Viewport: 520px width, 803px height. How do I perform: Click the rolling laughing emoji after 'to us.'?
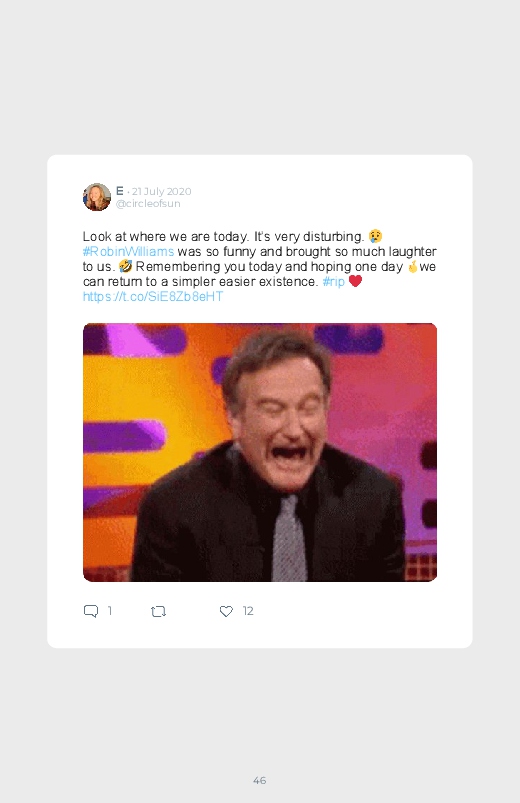(x=125, y=266)
